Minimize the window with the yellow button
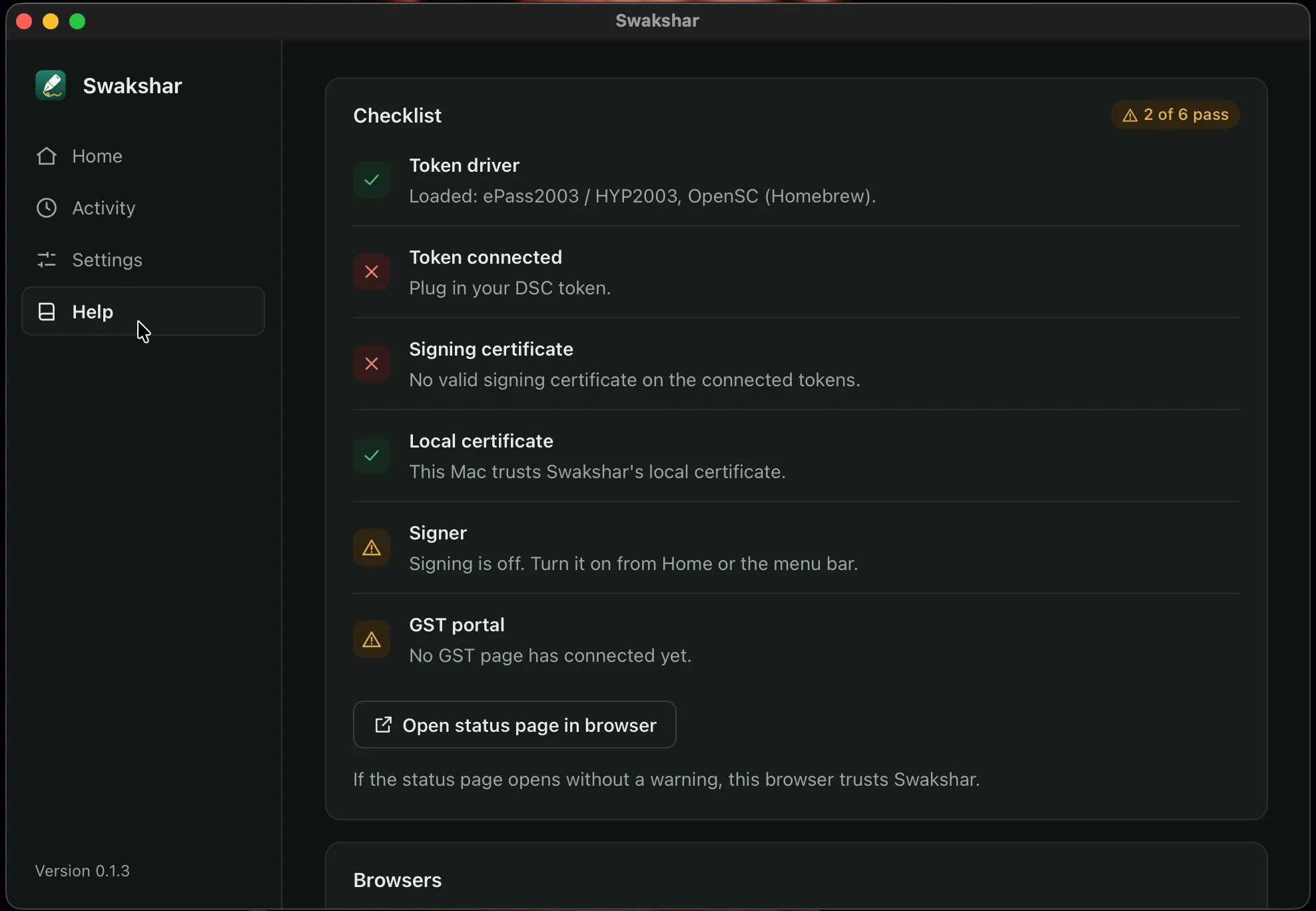This screenshot has height=911, width=1316. click(51, 21)
